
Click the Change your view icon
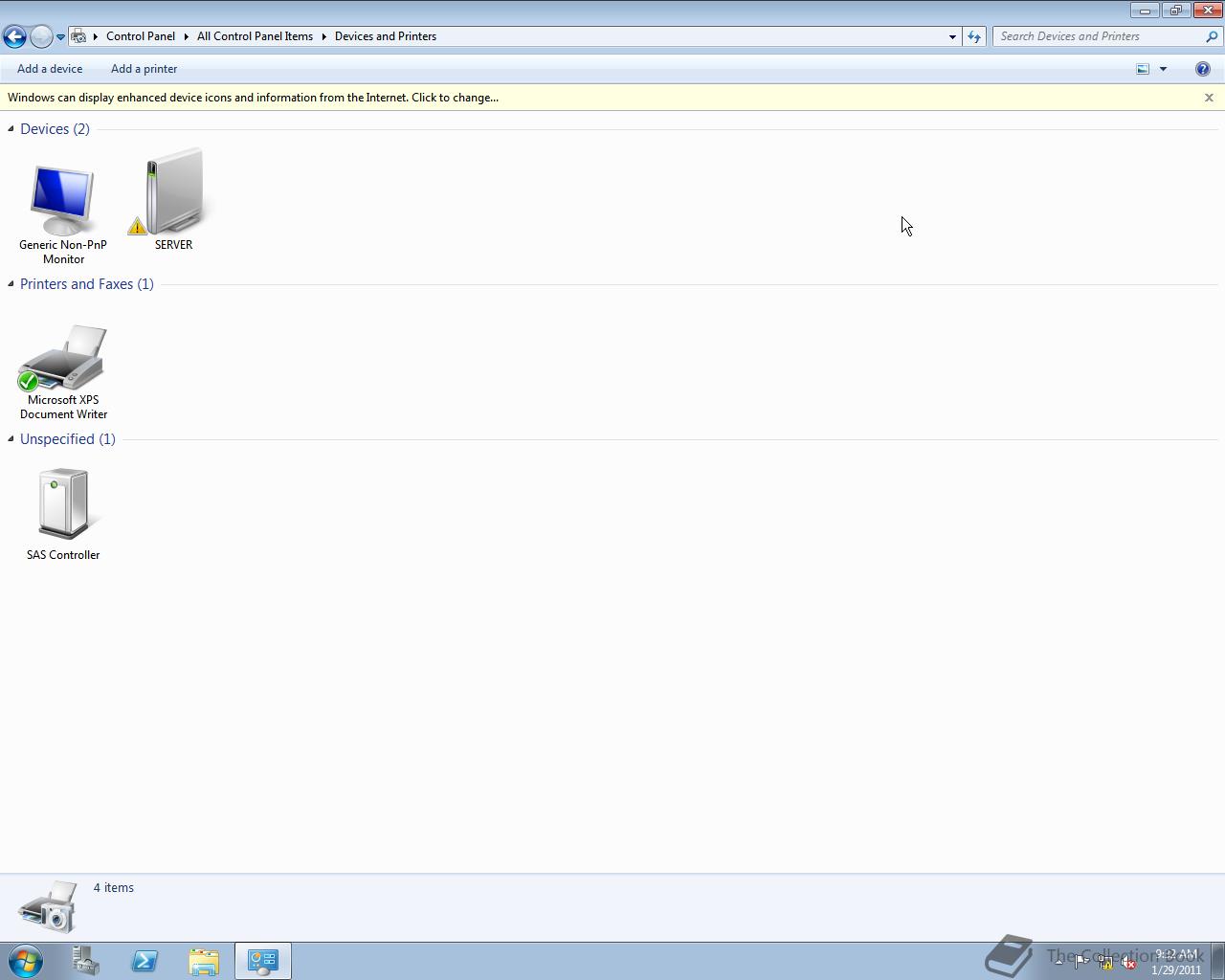1143,69
